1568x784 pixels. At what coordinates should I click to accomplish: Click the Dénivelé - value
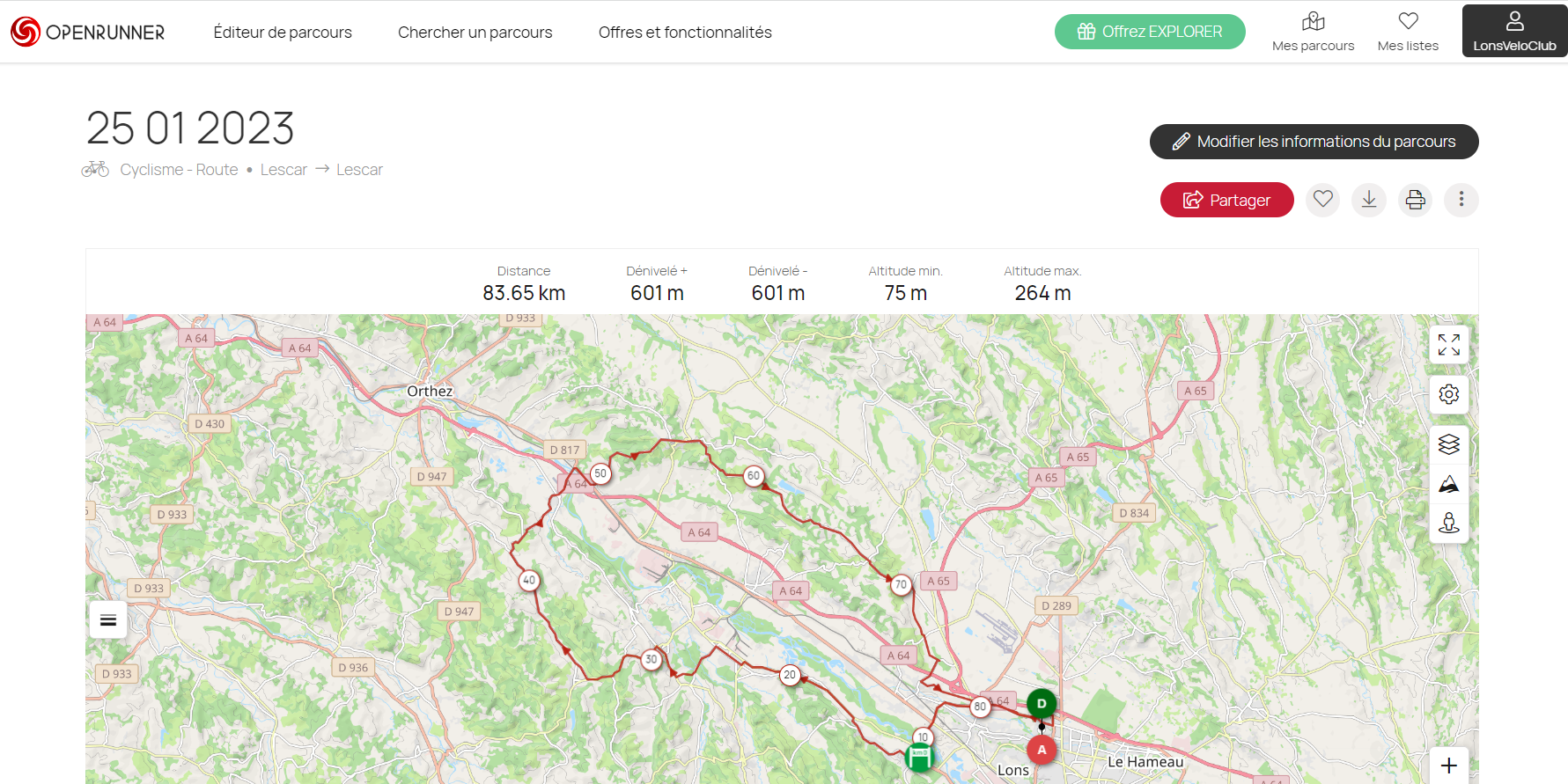[778, 293]
